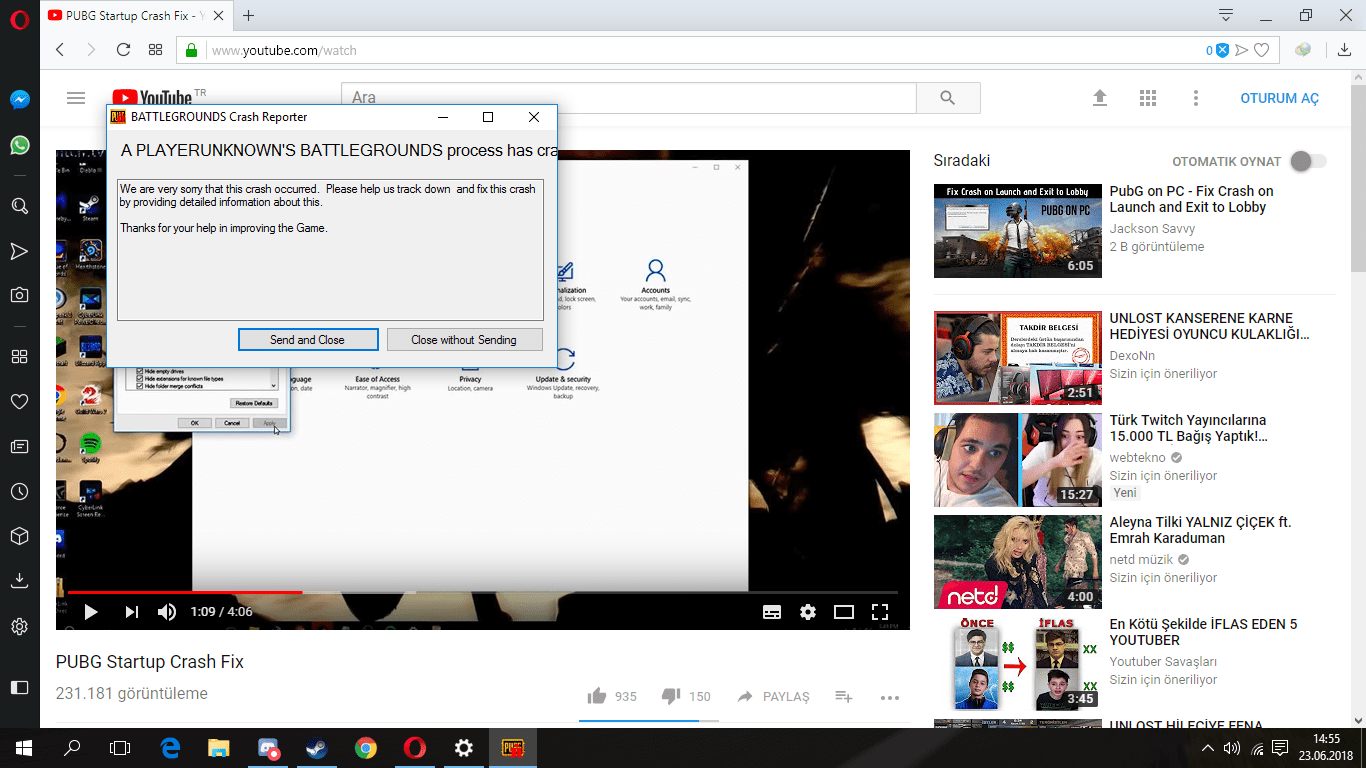The image size is (1366, 768).
Task: Open more actions menu below the video
Action: pos(890,696)
